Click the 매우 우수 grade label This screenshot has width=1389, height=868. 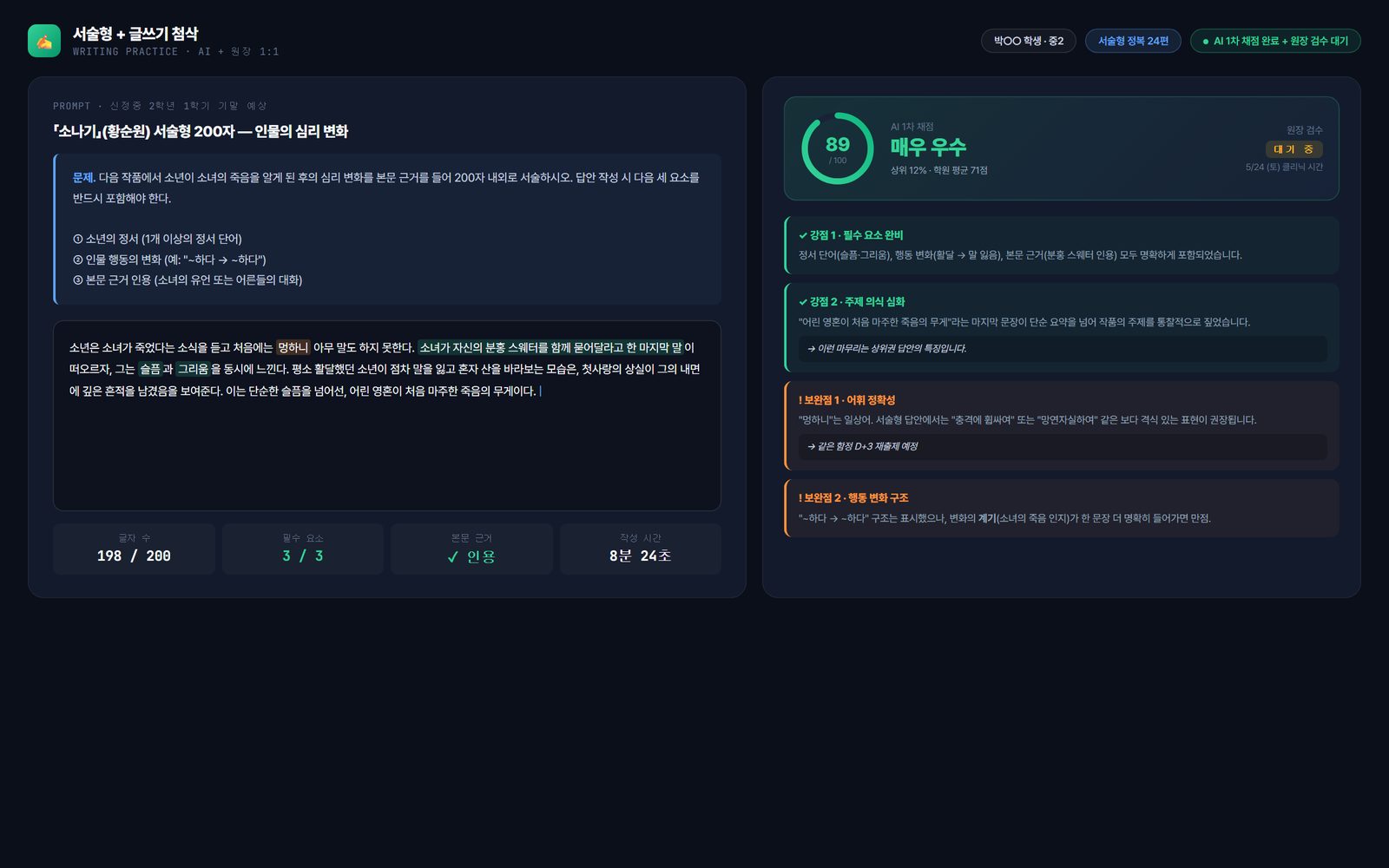pos(928,148)
